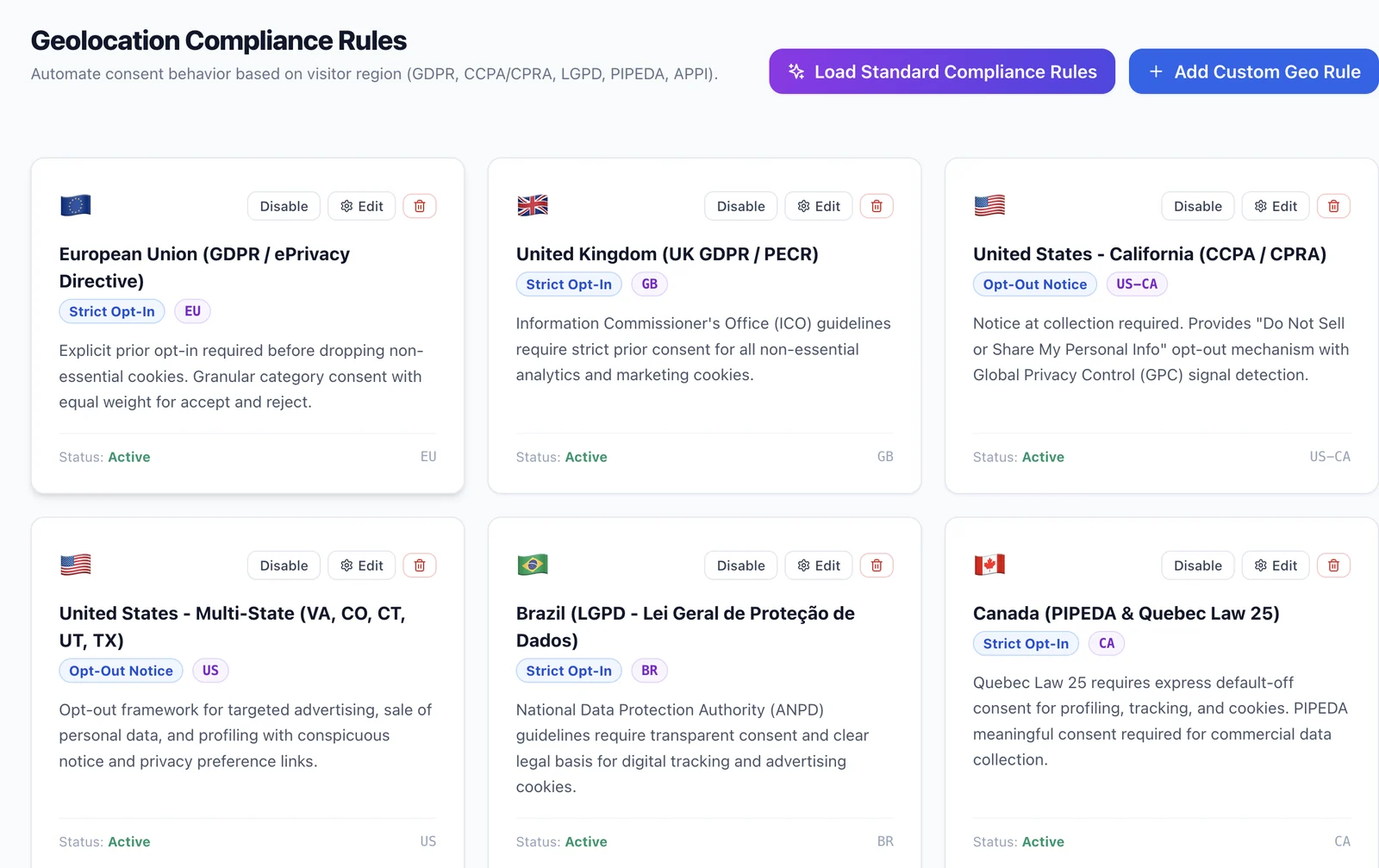Click the 'Brazil (LGPD - Lei Geral' title
This screenshot has height=868, width=1379.
tap(685, 627)
